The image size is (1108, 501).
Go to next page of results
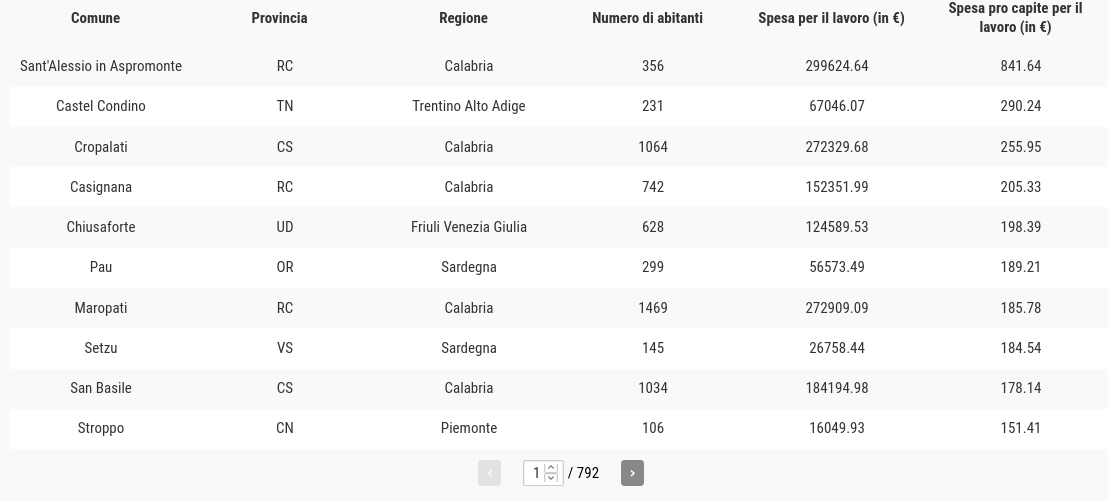[632, 473]
